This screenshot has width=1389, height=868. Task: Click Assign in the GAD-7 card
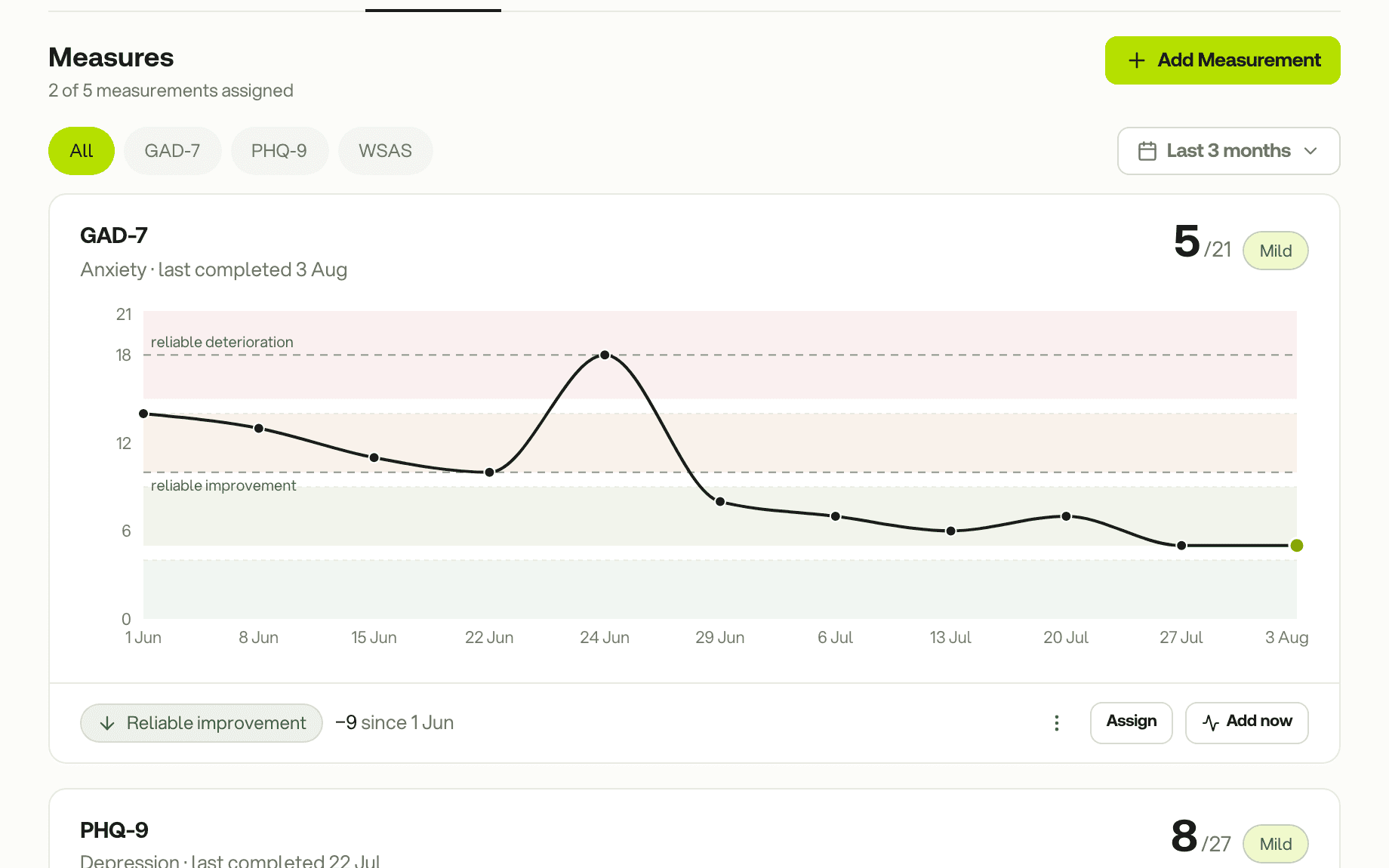point(1131,722)
